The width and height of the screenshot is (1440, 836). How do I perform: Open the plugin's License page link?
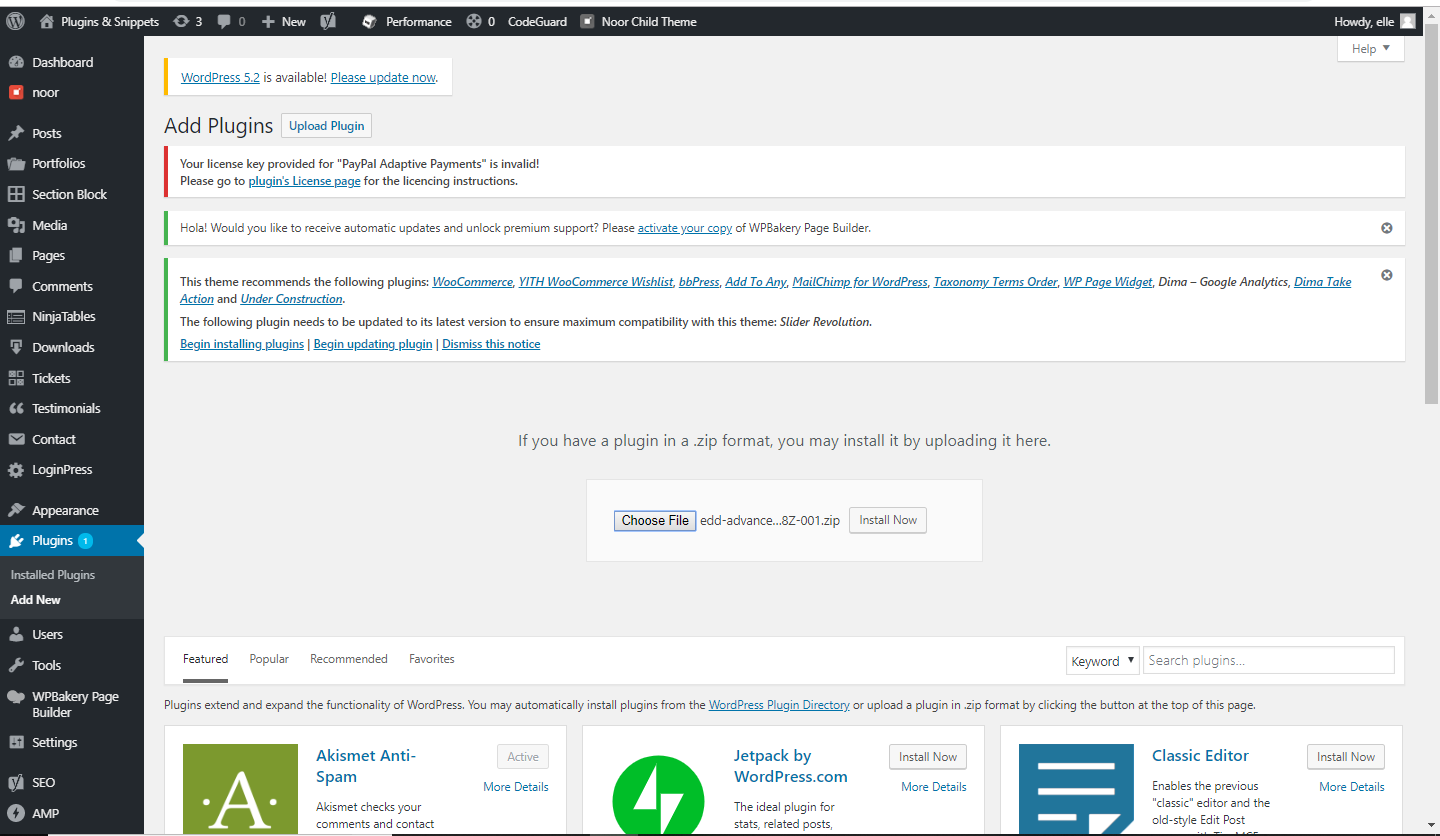click(304, 181)
